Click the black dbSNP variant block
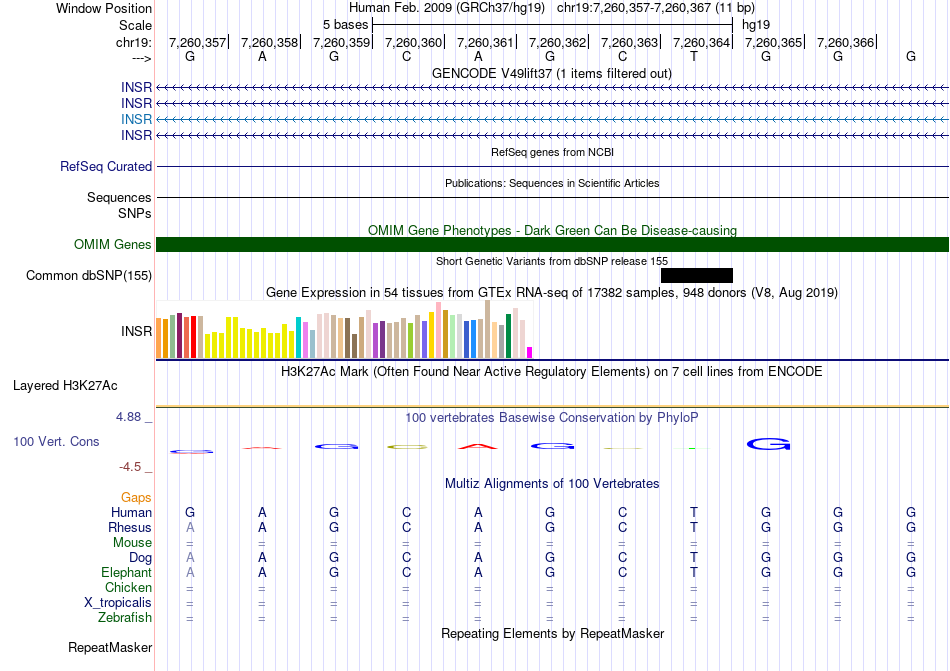The height and width of the screenshot is (671, 950). 696,275
